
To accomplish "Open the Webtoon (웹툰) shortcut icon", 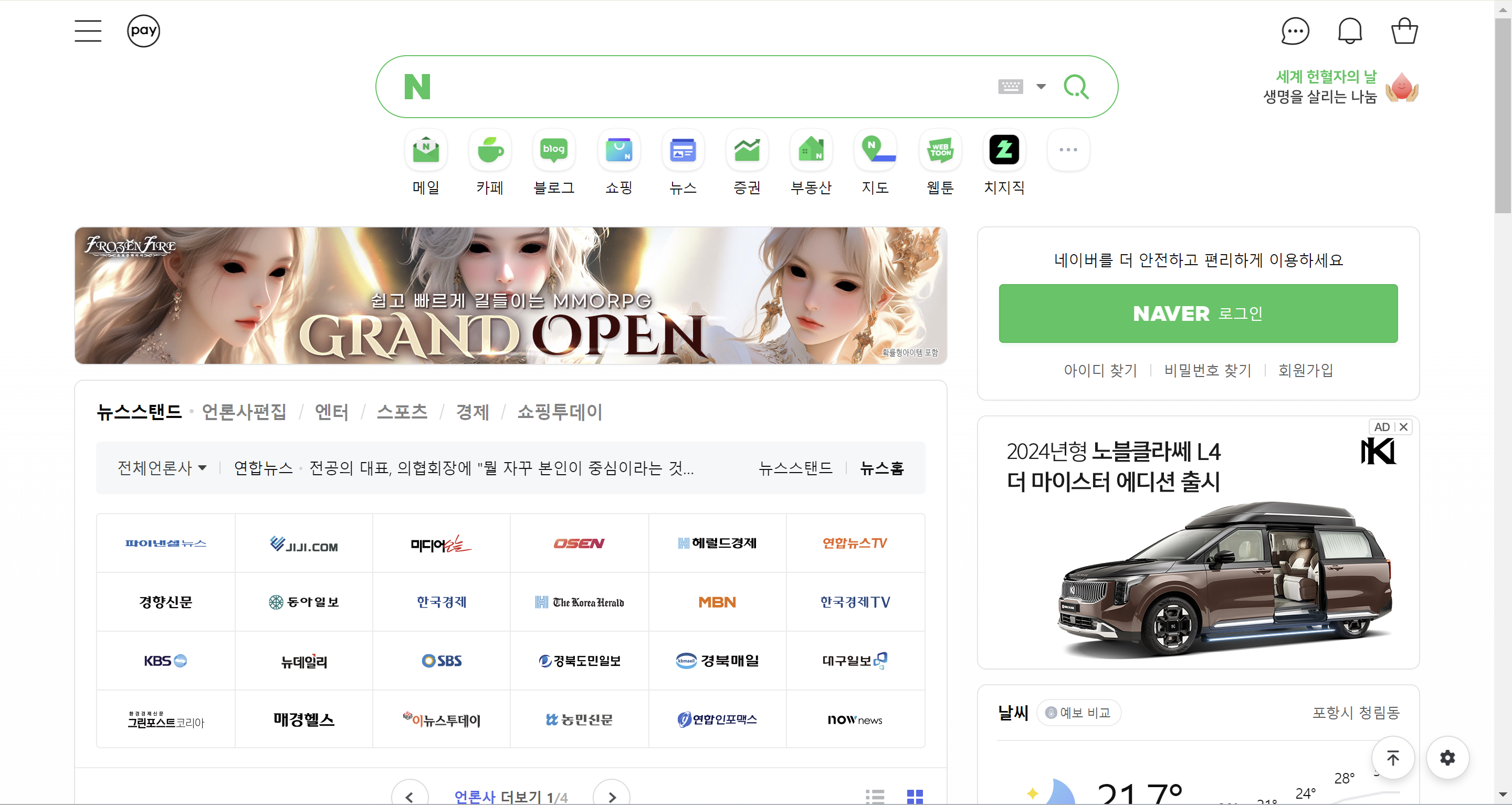I will coord(940,150).
